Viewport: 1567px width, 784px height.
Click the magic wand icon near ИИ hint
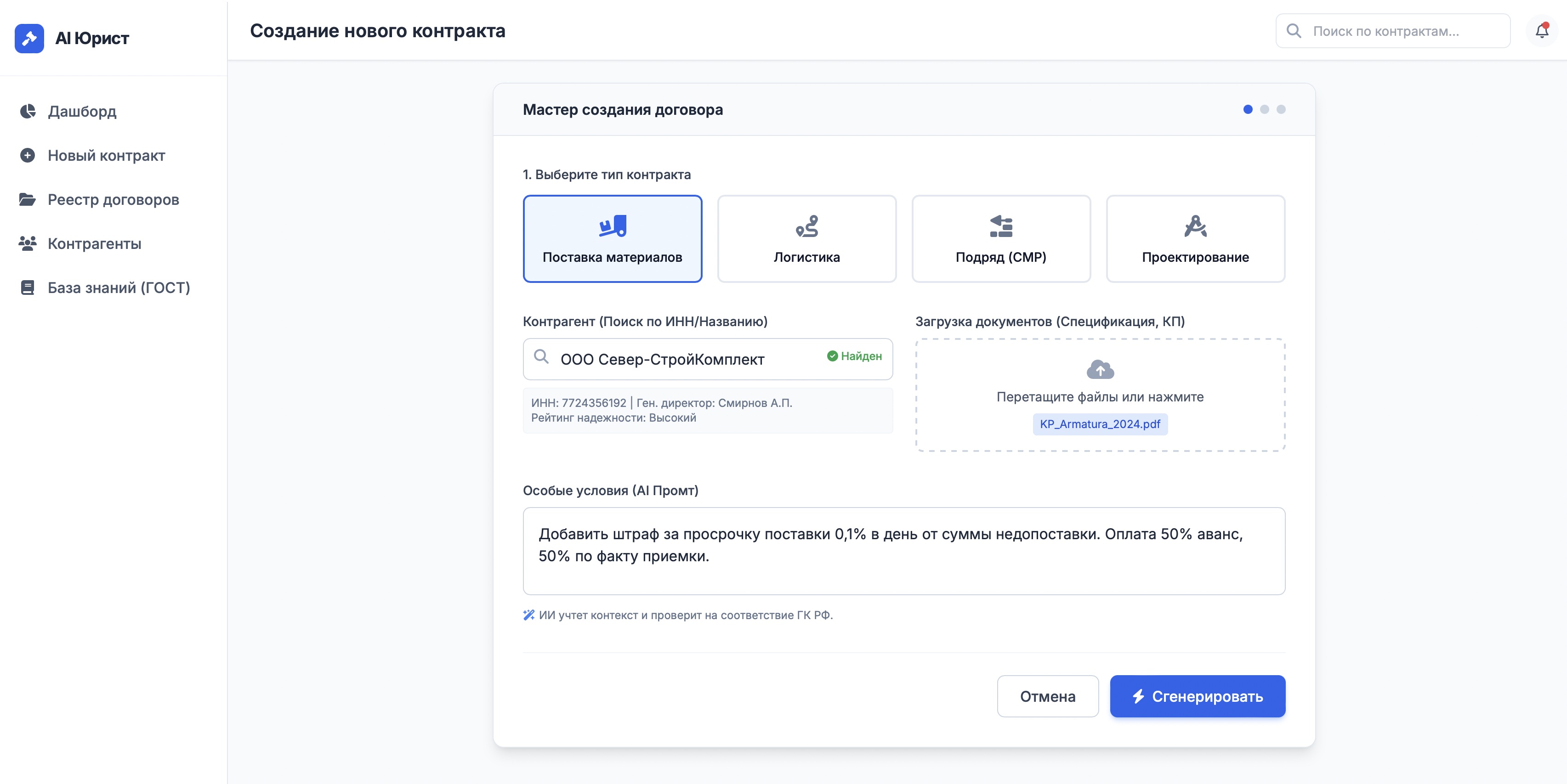[x=528, y=615]
